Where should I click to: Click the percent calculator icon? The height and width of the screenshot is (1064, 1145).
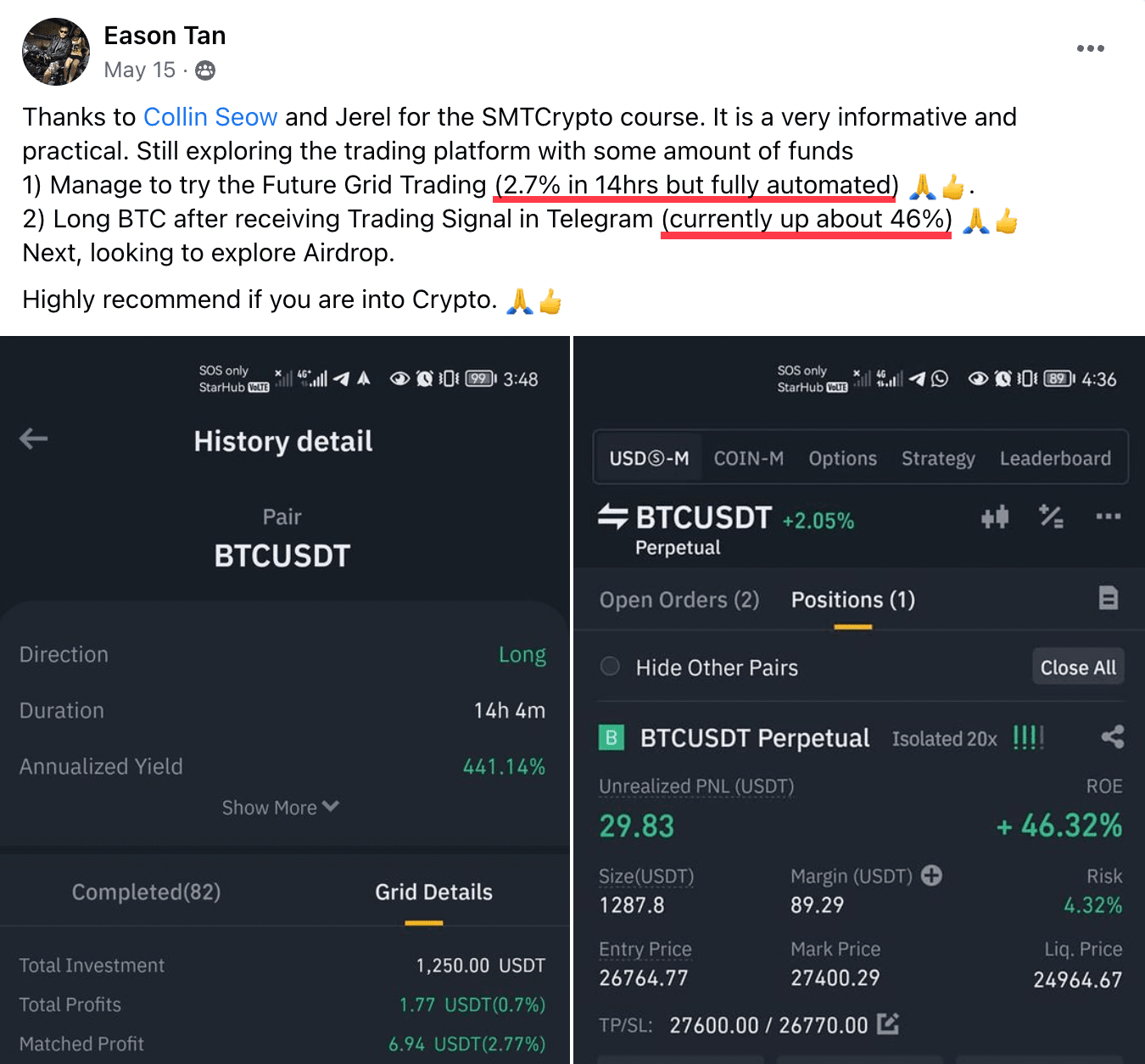(x=1051, y=516)
